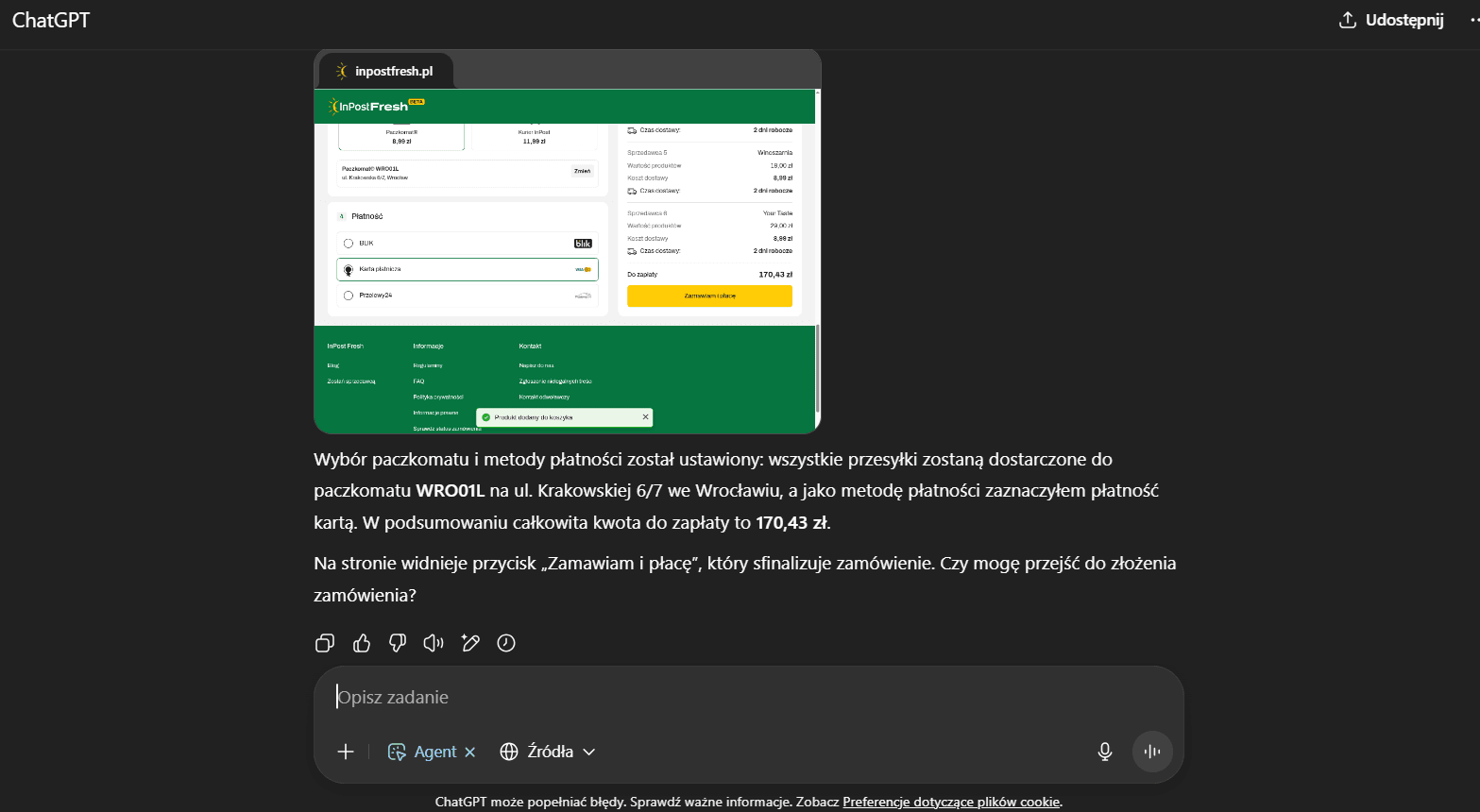Screen dimensions: 1480x812
Task: Click the bold 170,43 zł in response
Action: coord(791,522)
